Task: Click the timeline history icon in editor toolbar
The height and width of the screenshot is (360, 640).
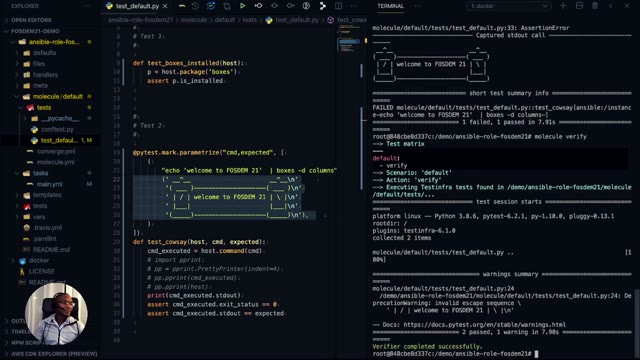Action: (195, 6)
